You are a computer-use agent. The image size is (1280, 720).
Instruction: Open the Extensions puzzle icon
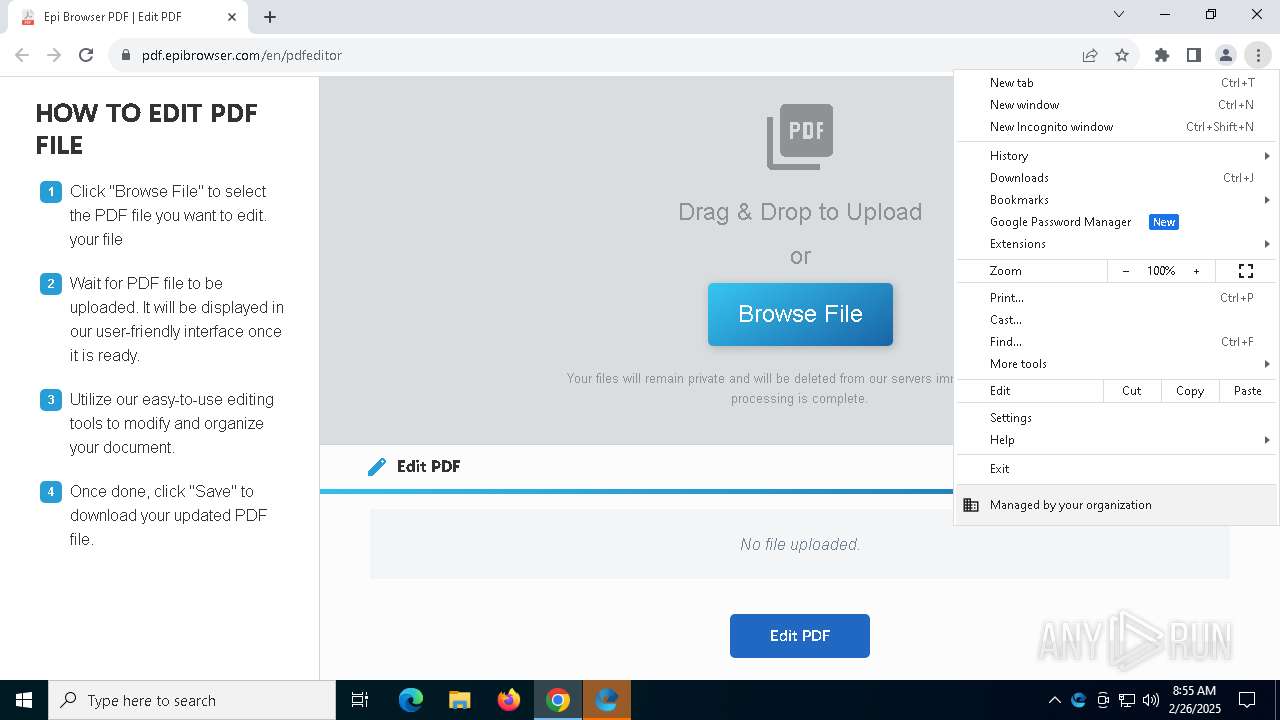(x=1161, y=55)
